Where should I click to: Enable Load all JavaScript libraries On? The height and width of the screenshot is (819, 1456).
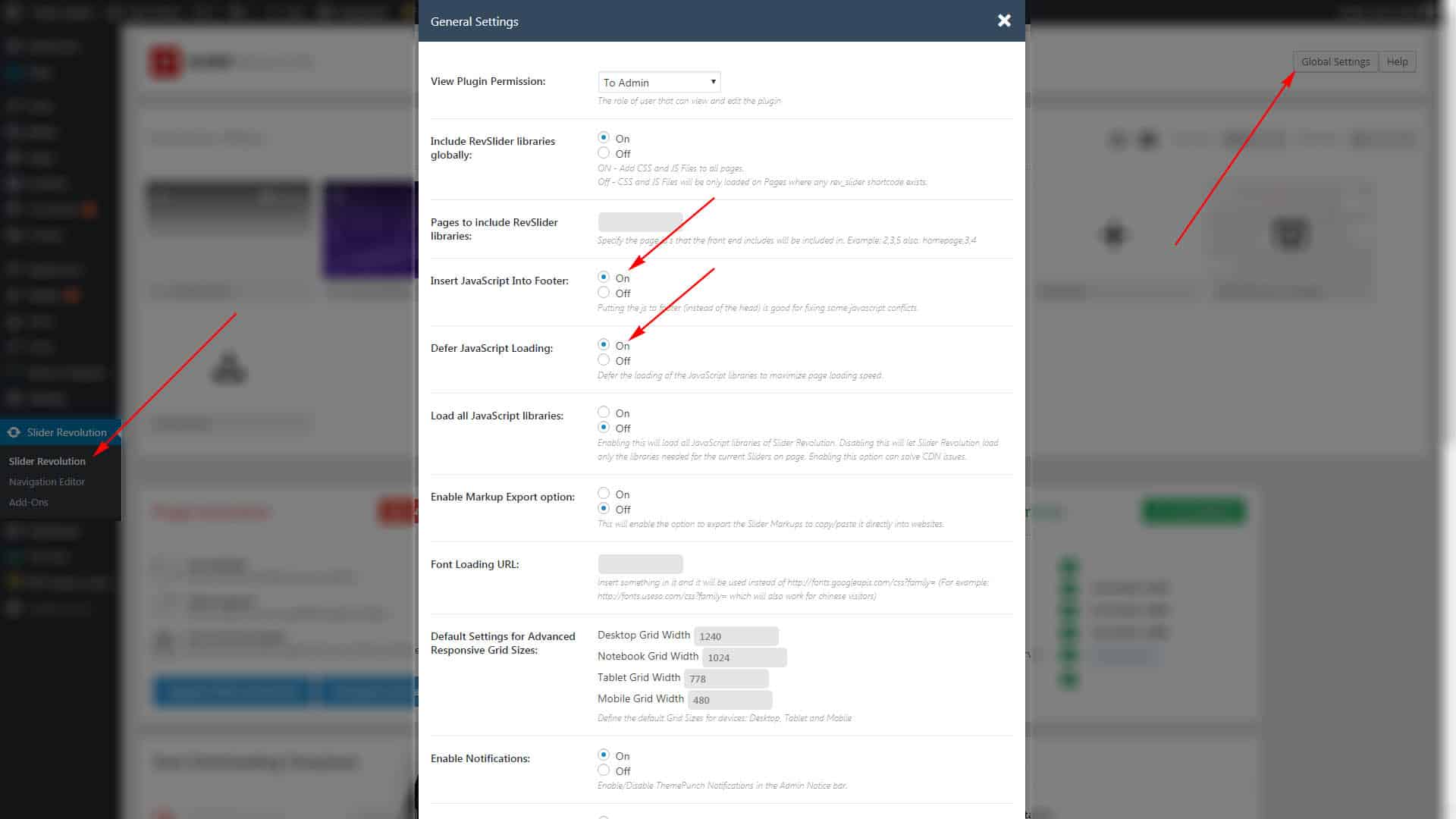point(603,412)
